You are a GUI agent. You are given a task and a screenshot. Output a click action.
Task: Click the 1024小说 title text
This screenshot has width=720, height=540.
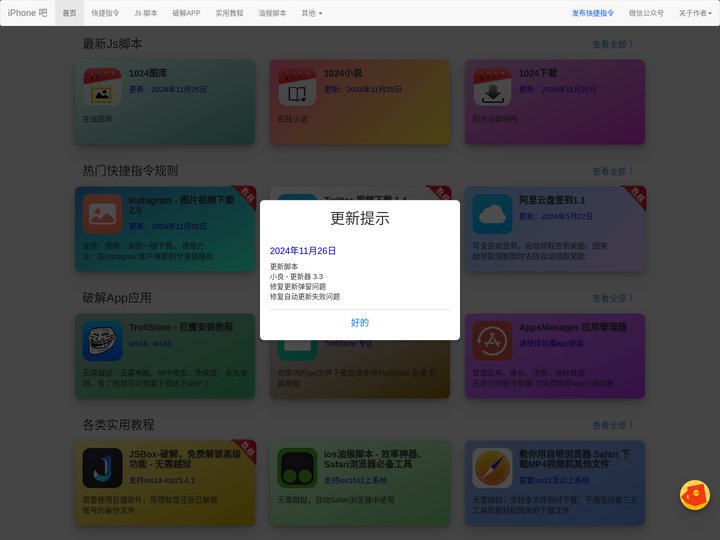coord(343,73)
